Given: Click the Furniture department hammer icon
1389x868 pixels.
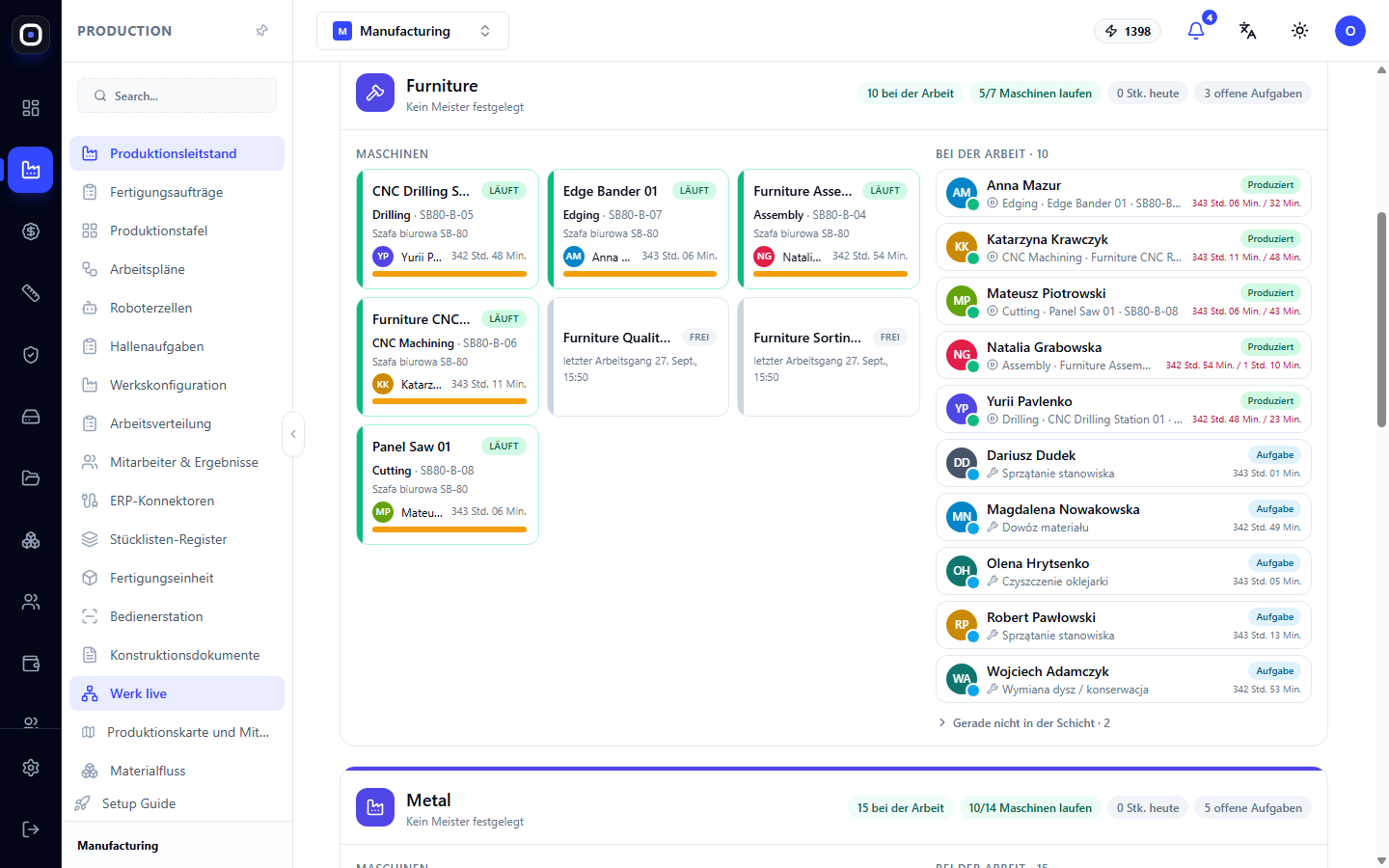Looking at the screenshot, I should (x=375, y=93).
